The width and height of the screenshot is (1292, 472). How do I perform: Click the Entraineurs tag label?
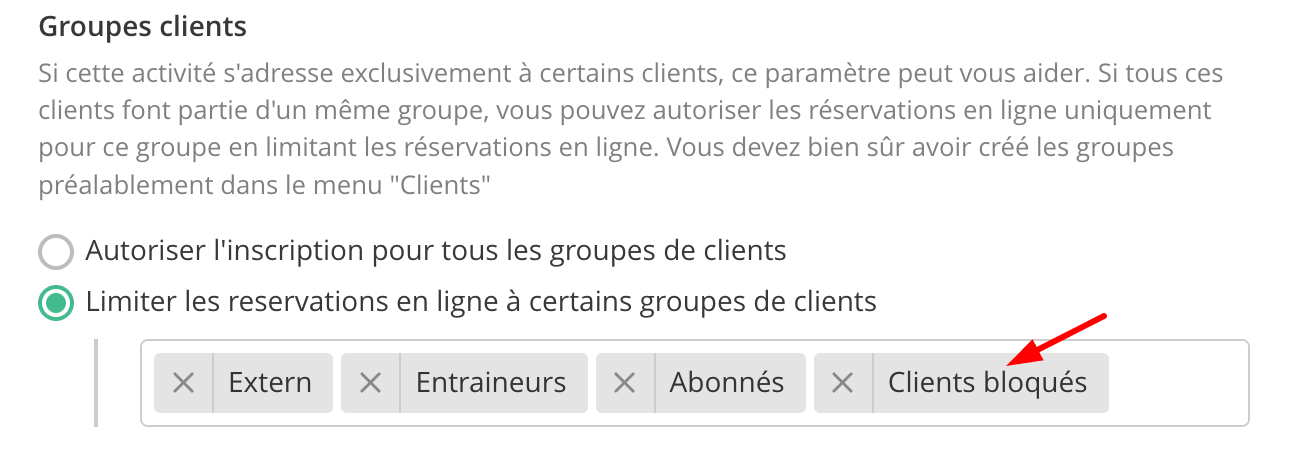(x=491, y=383)
